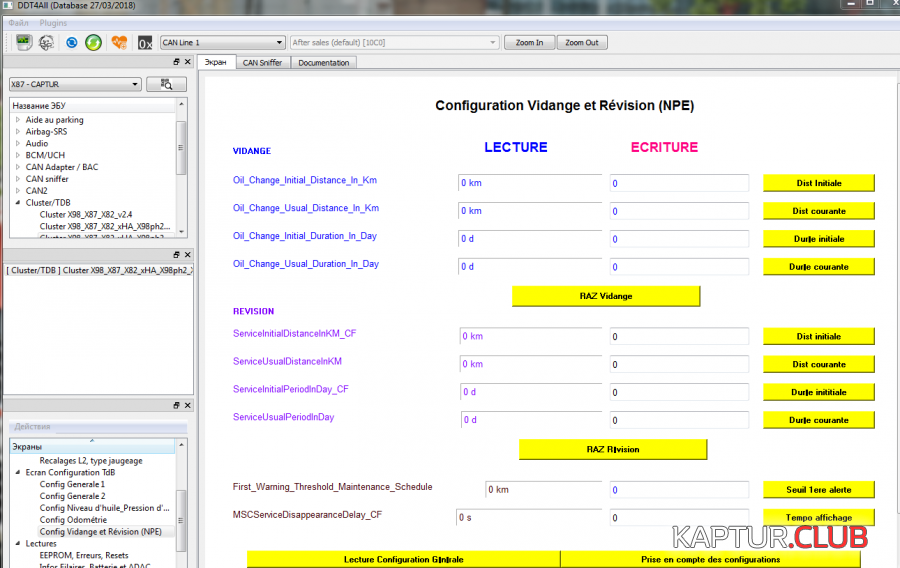Focus ecriture field for ServiceUsualDistanceInKM
900x568 pixels.
[679, 364]
